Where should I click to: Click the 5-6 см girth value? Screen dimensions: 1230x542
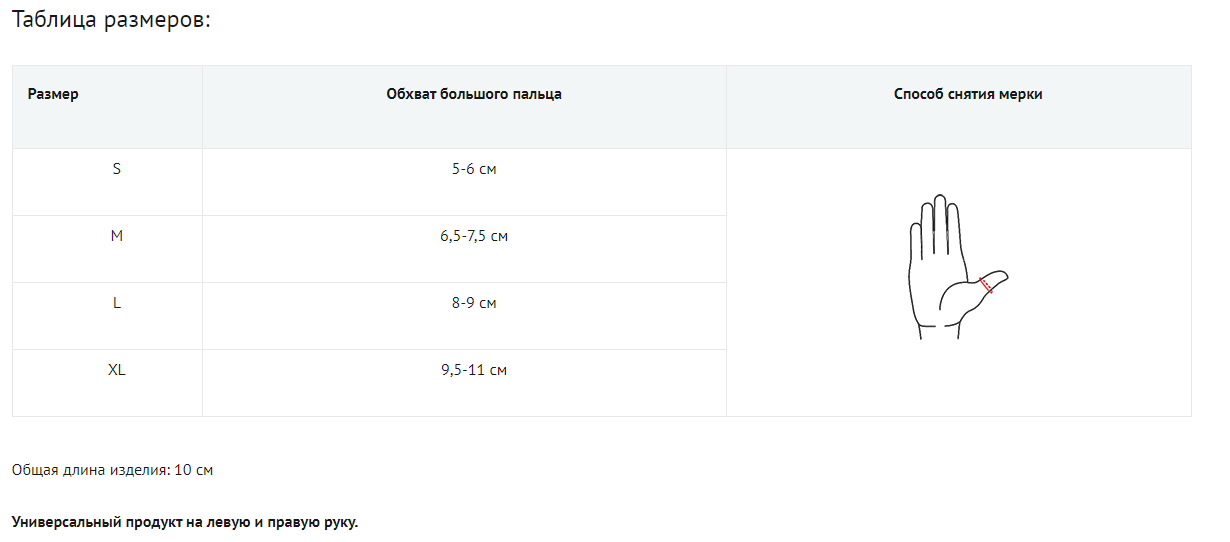click(x=474, y=169)
